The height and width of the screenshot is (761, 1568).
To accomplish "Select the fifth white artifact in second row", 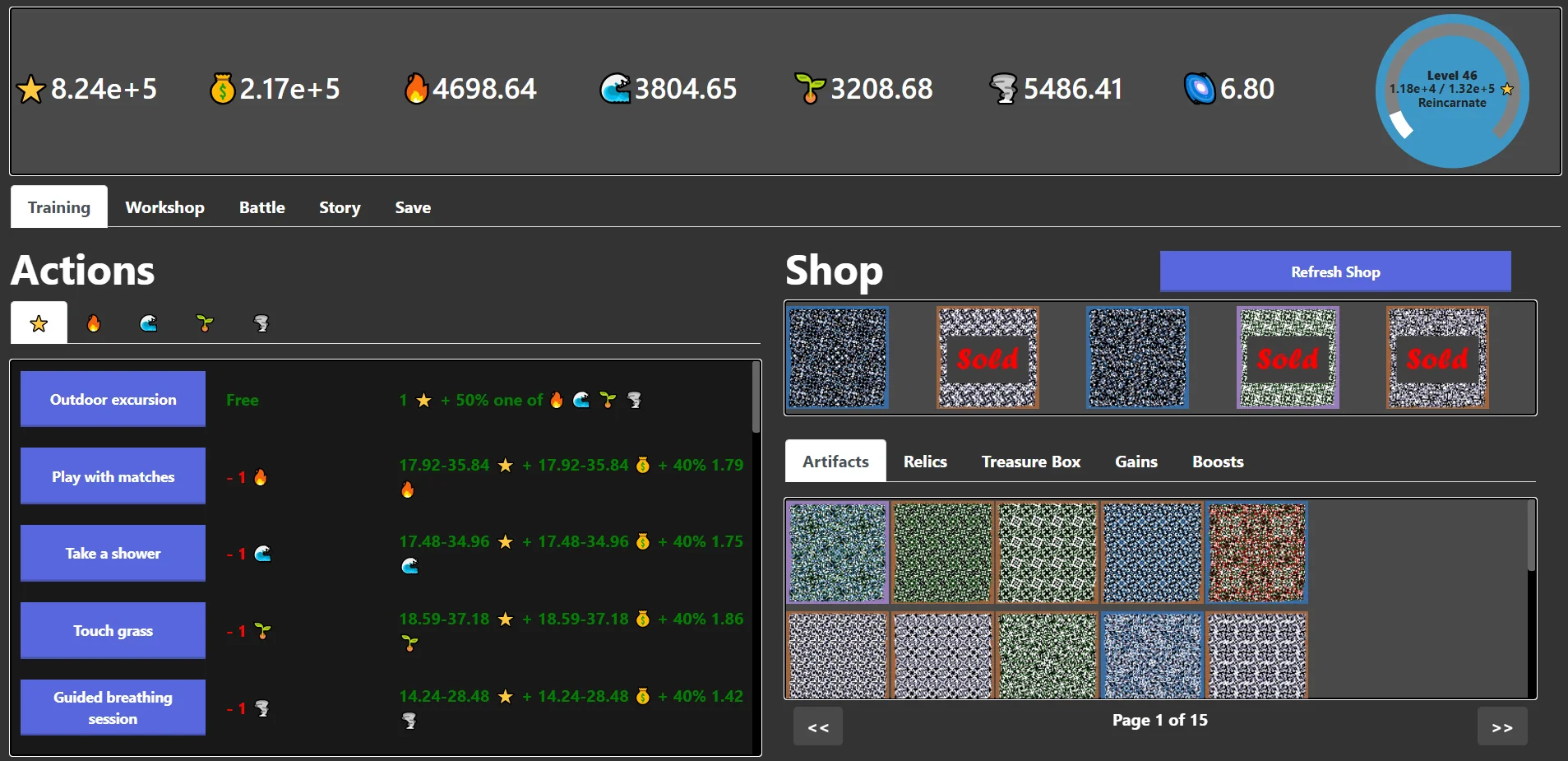I will [1257, 655].
